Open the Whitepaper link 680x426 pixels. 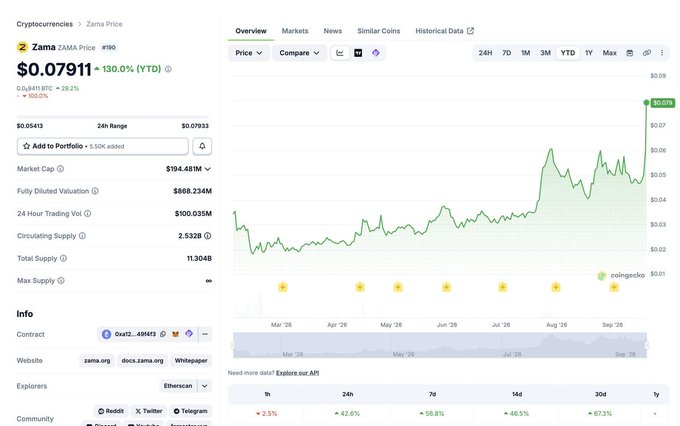191,360
